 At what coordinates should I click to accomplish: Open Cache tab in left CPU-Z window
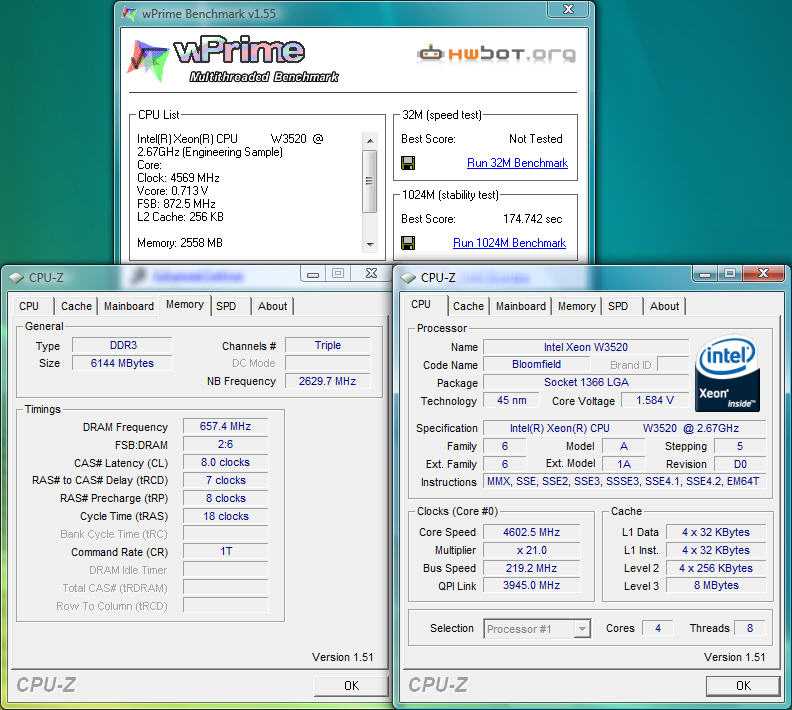[76, 306]
